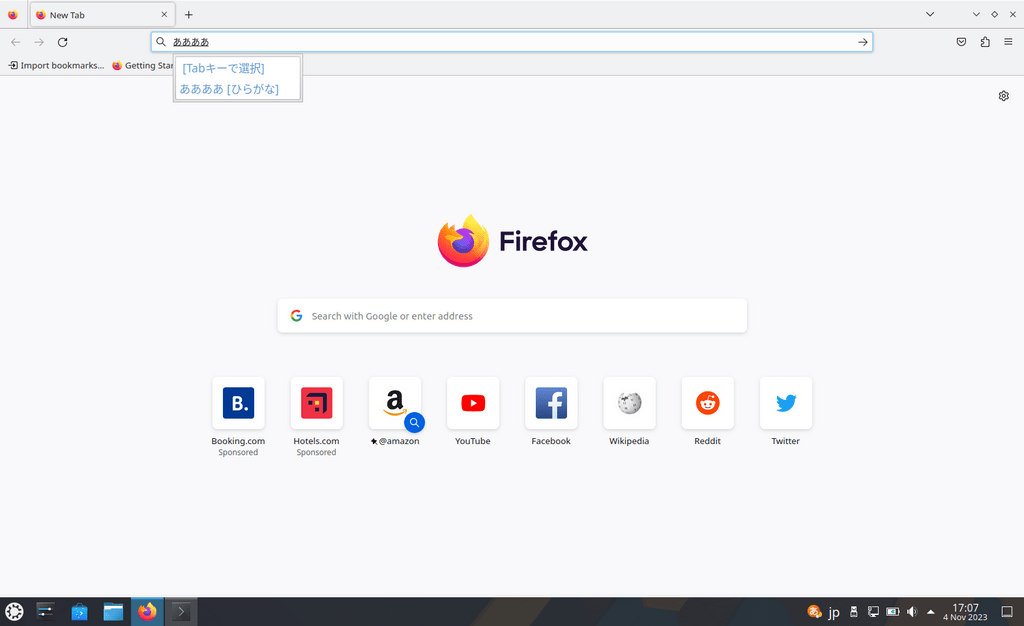
Task: Open the volume tray icon
Action: (912, 612)
